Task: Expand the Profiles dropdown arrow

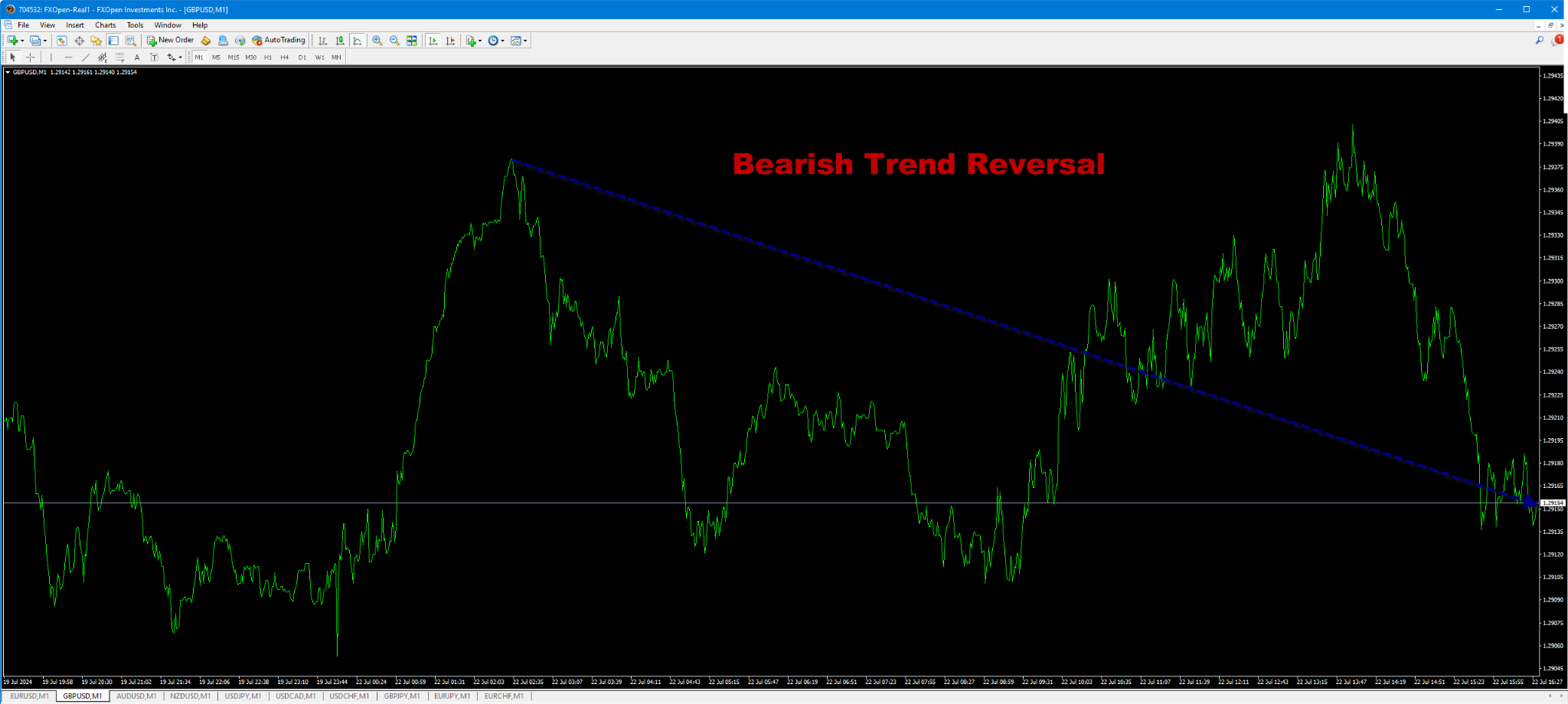Action: coord(45,41)
